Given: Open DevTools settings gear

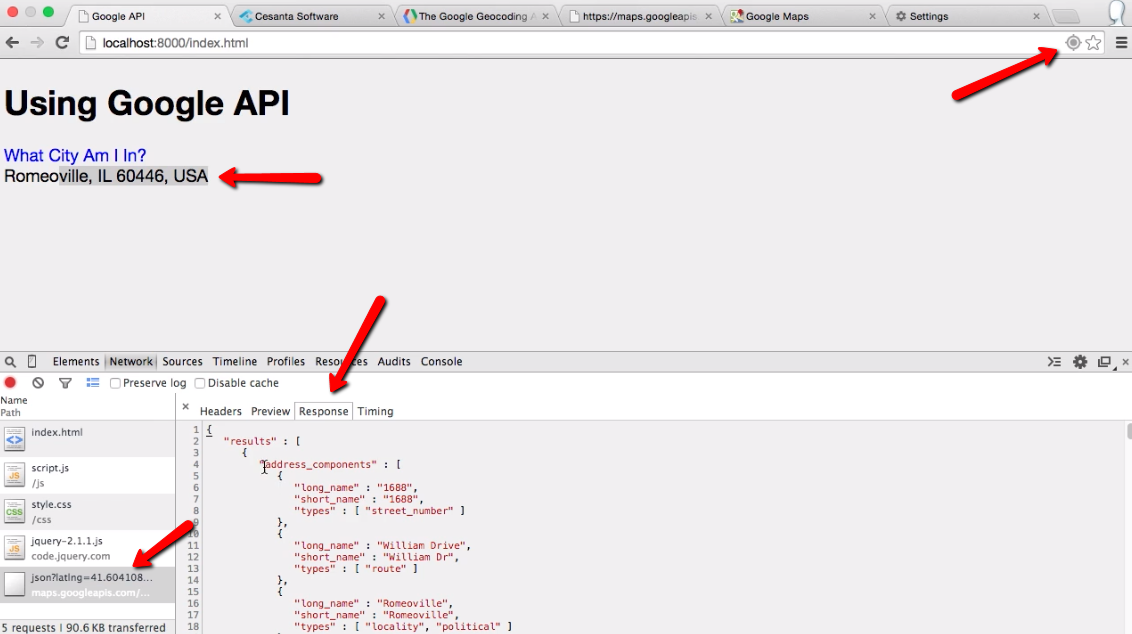Looking at the screenshot, I should (1080, 362).
